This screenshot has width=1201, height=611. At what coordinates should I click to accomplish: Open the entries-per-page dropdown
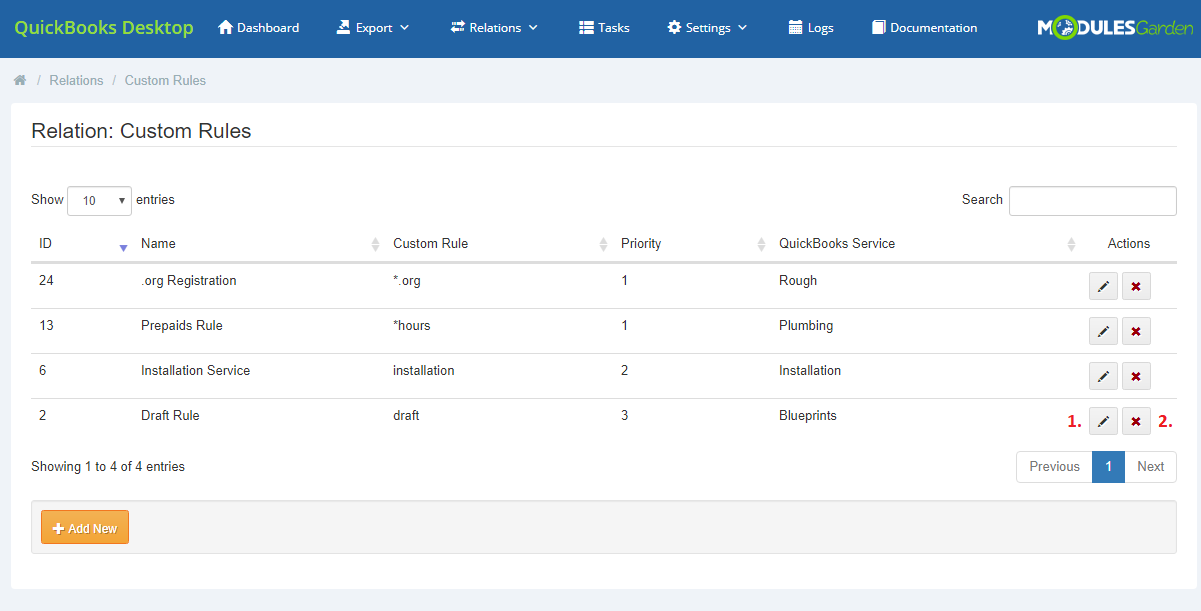99,200
